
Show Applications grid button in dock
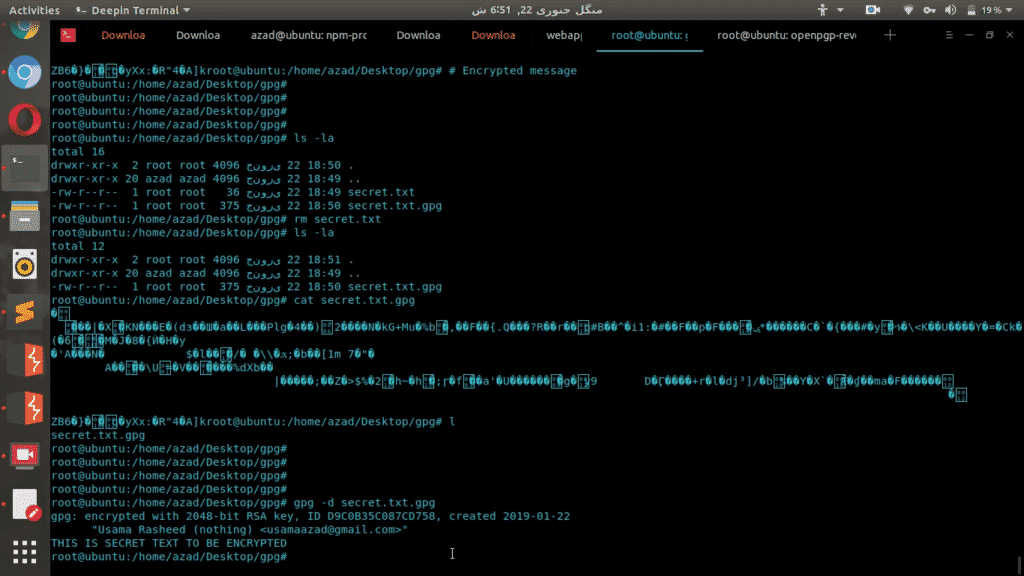(x=25, y=552)
